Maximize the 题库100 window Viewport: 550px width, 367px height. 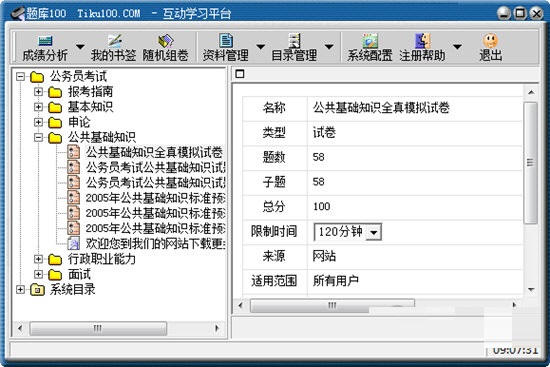click(x=520, y=13)
